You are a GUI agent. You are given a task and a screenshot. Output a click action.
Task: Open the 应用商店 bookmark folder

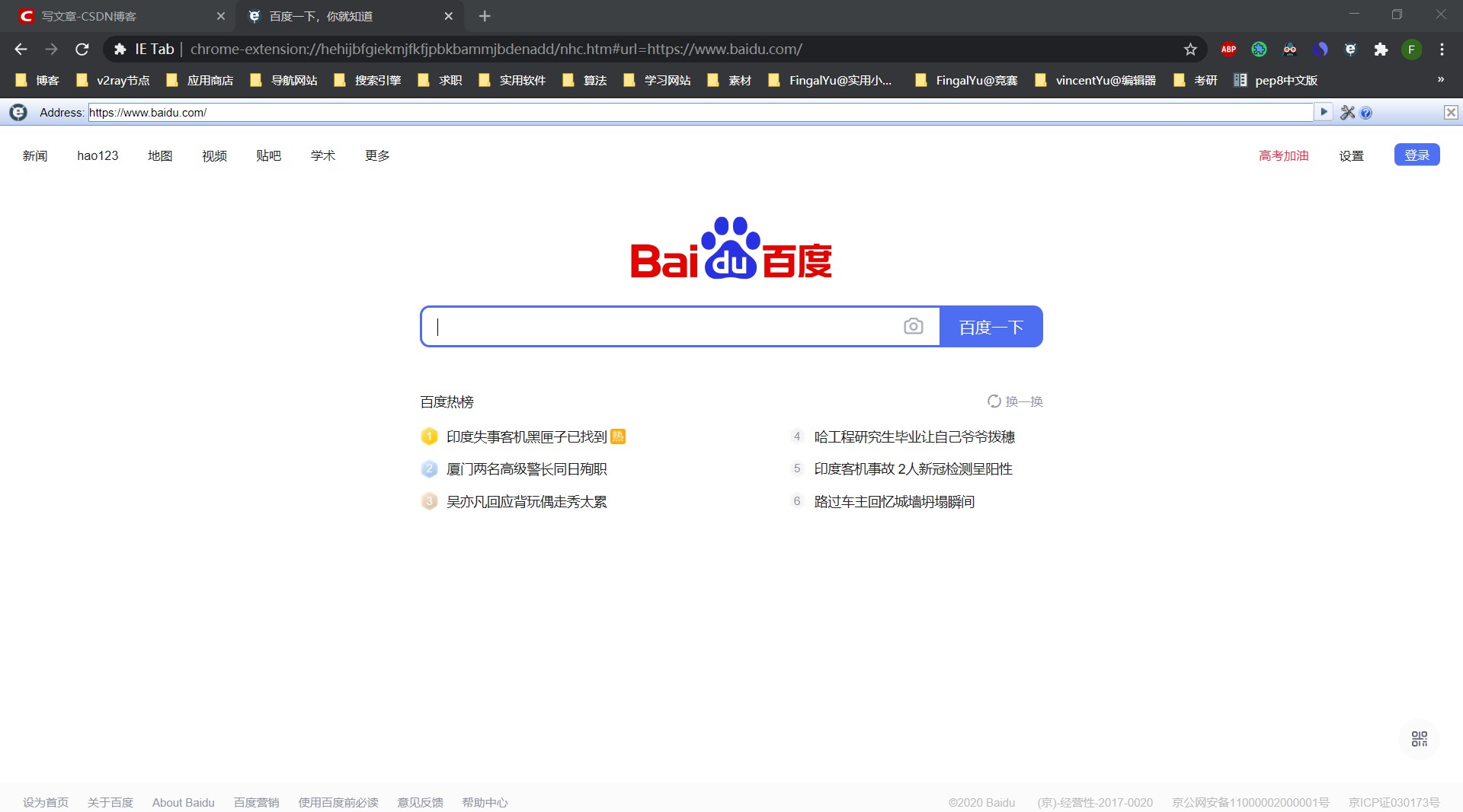click(x=200, y=80)
